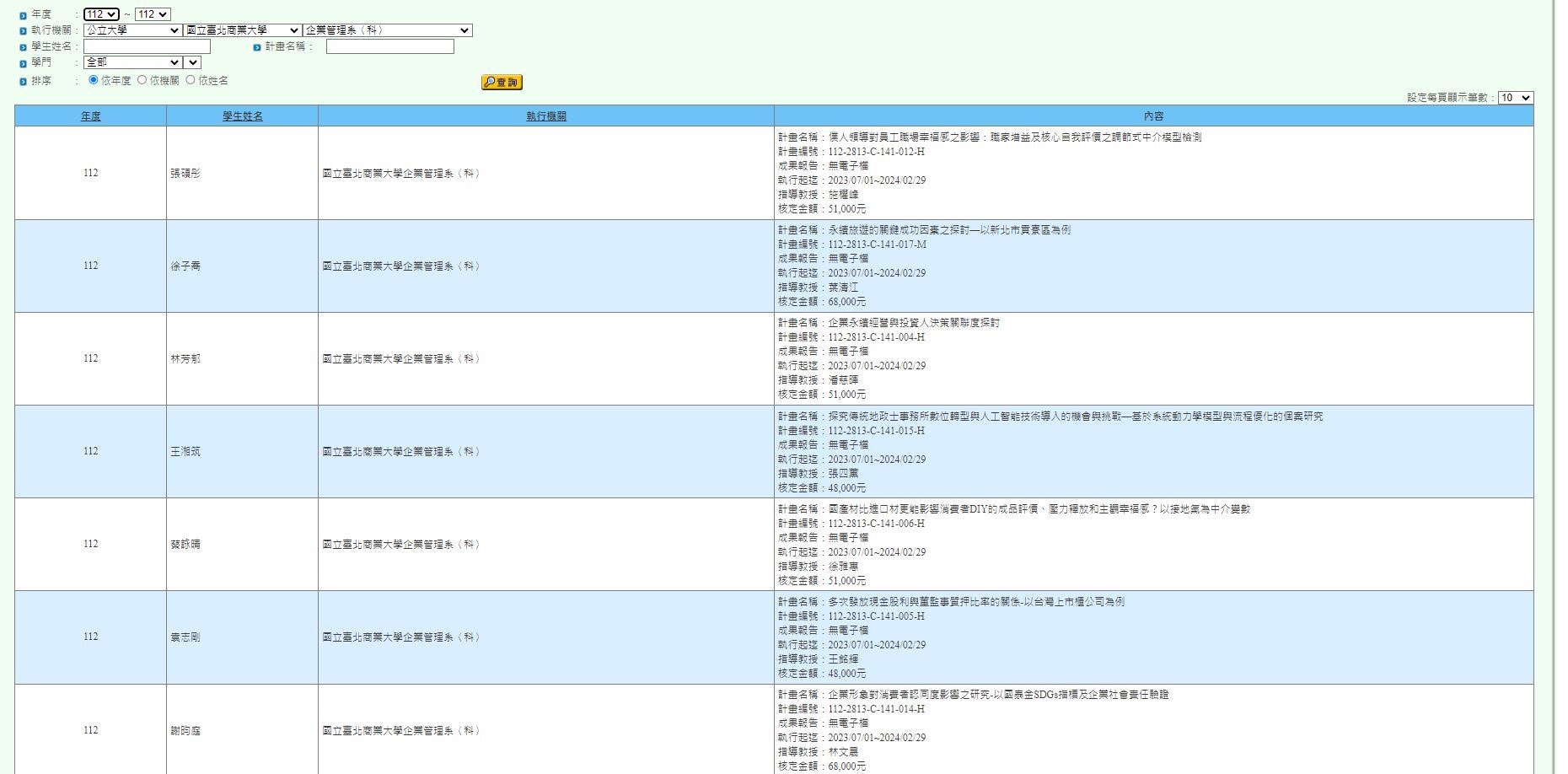Click the 內容 column header

click(1154, 116)
